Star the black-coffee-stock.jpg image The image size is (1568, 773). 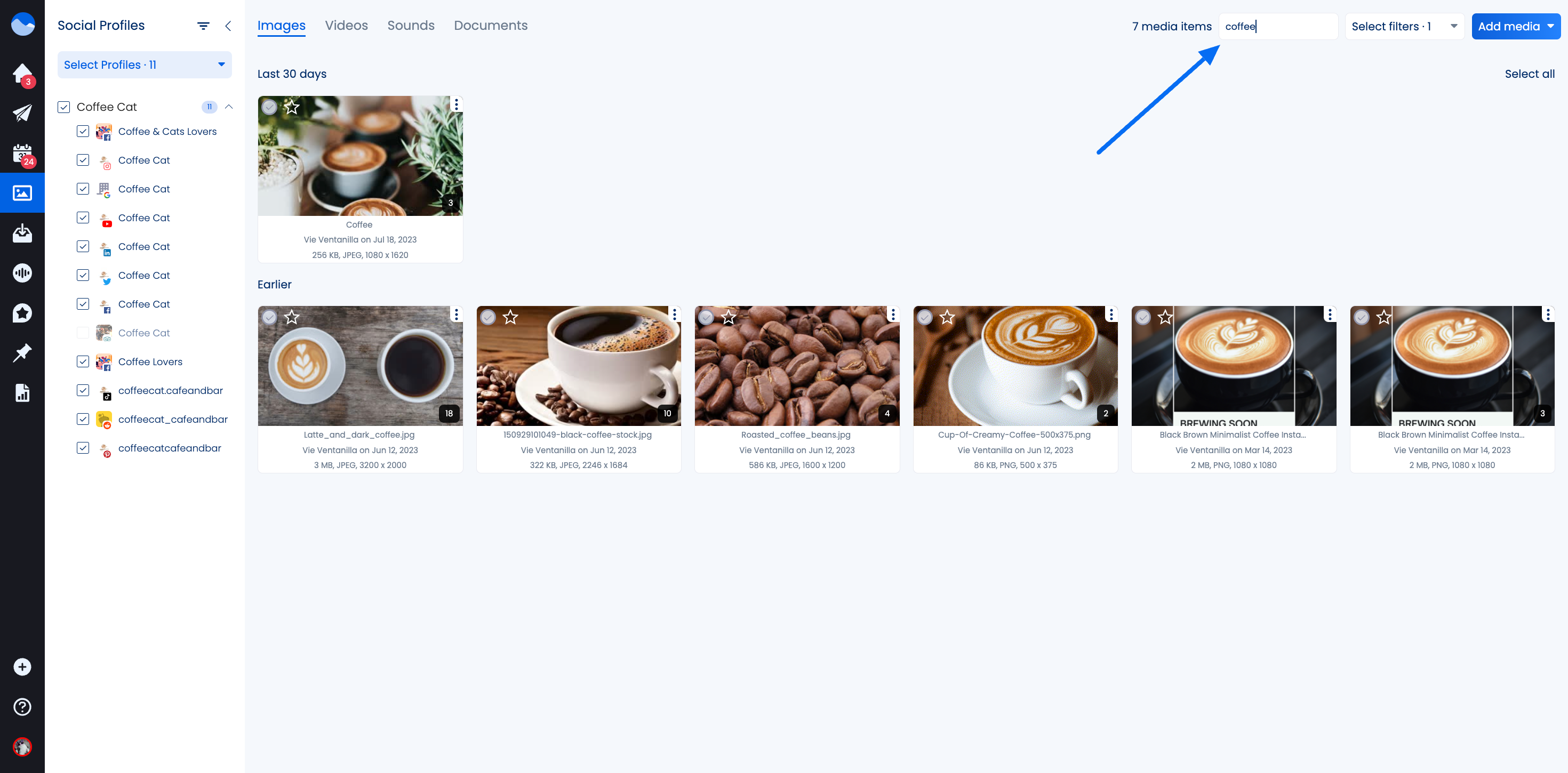(511, 317)
